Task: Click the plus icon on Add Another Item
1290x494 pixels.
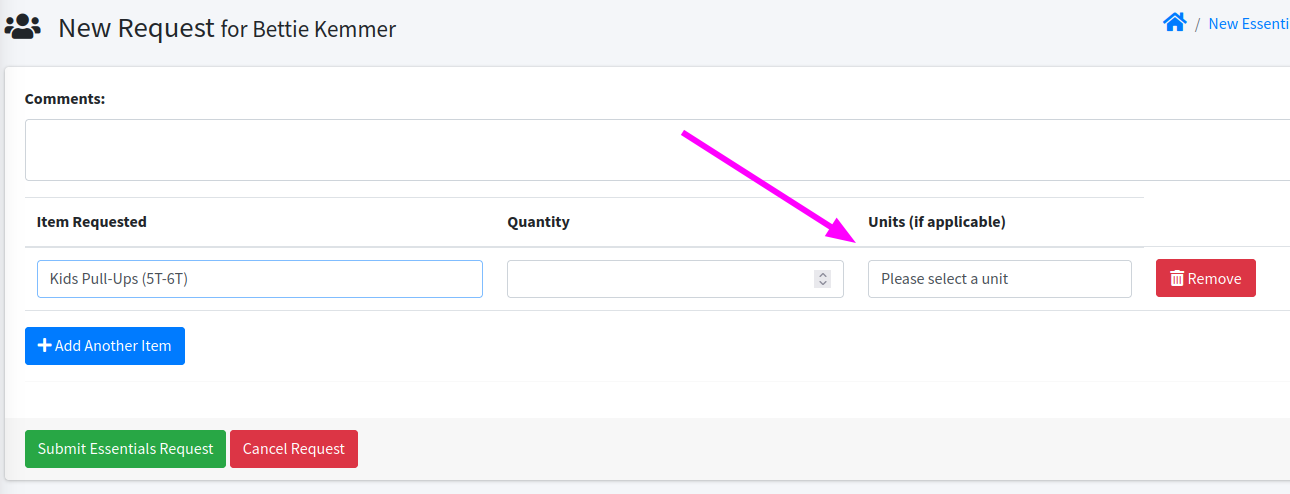Action: tap(45, 346)
